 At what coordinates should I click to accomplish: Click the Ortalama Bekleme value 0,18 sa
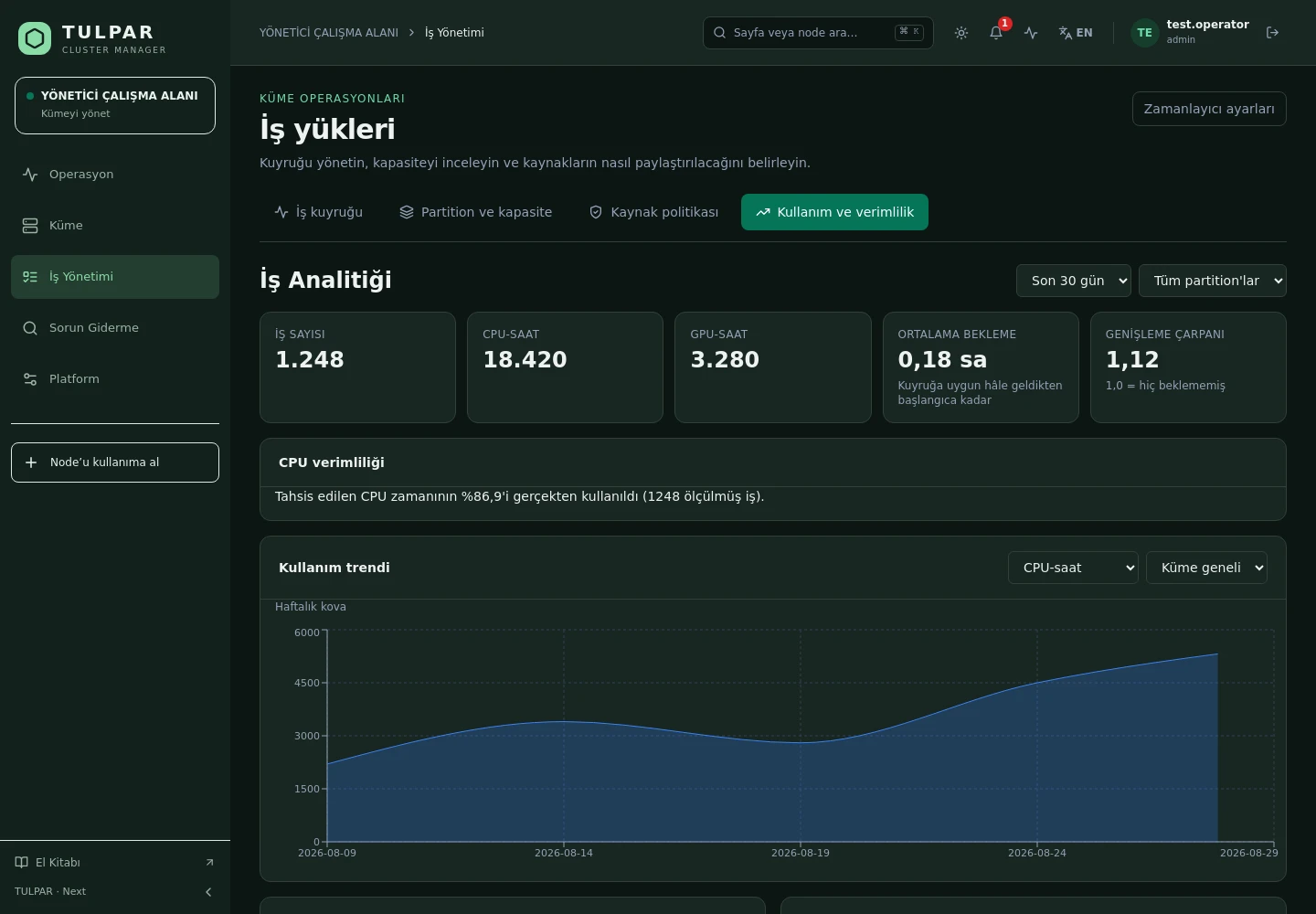(x=942, y=360)
